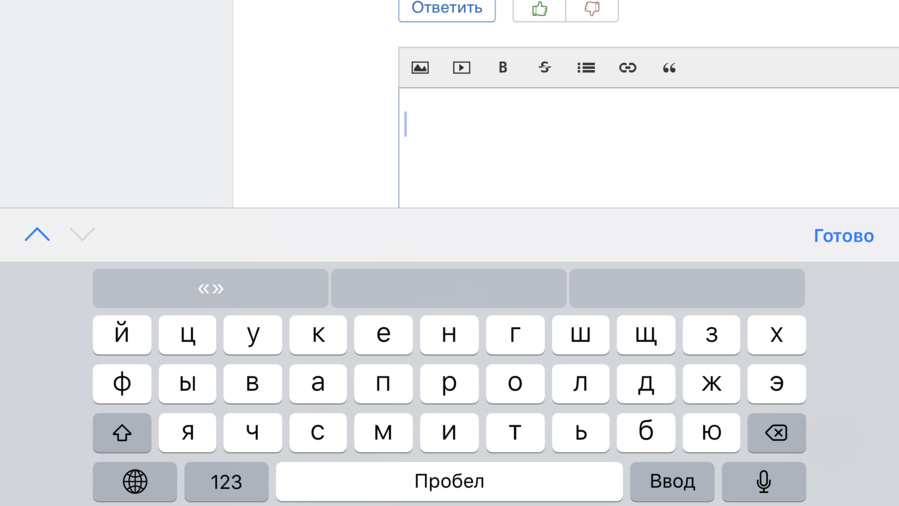
Task: Choose the «» suggestion in the prediction bar
Action: tap(210, 288)
